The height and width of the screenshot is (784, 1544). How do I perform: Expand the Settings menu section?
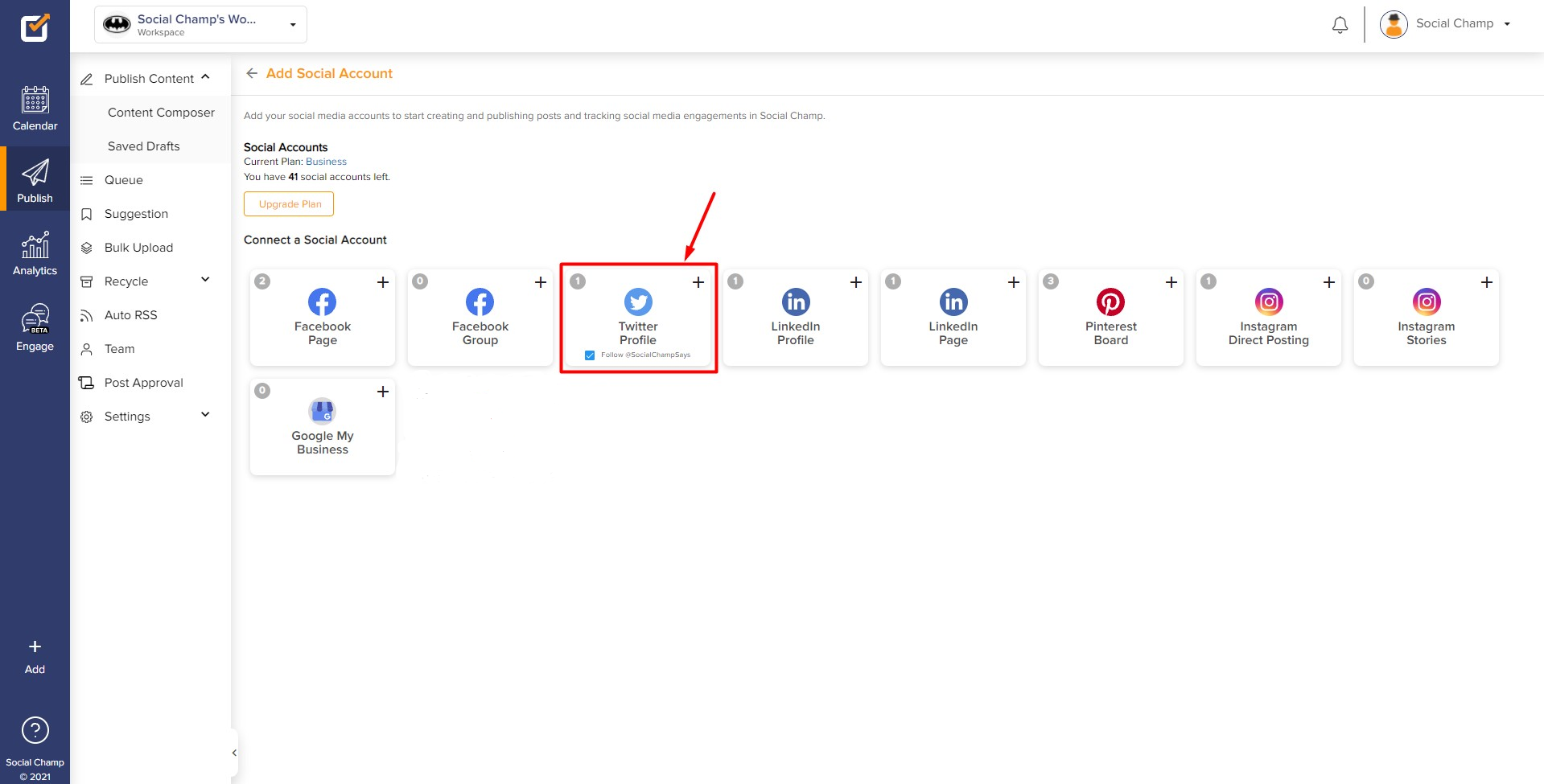click(x=205, y=416)
